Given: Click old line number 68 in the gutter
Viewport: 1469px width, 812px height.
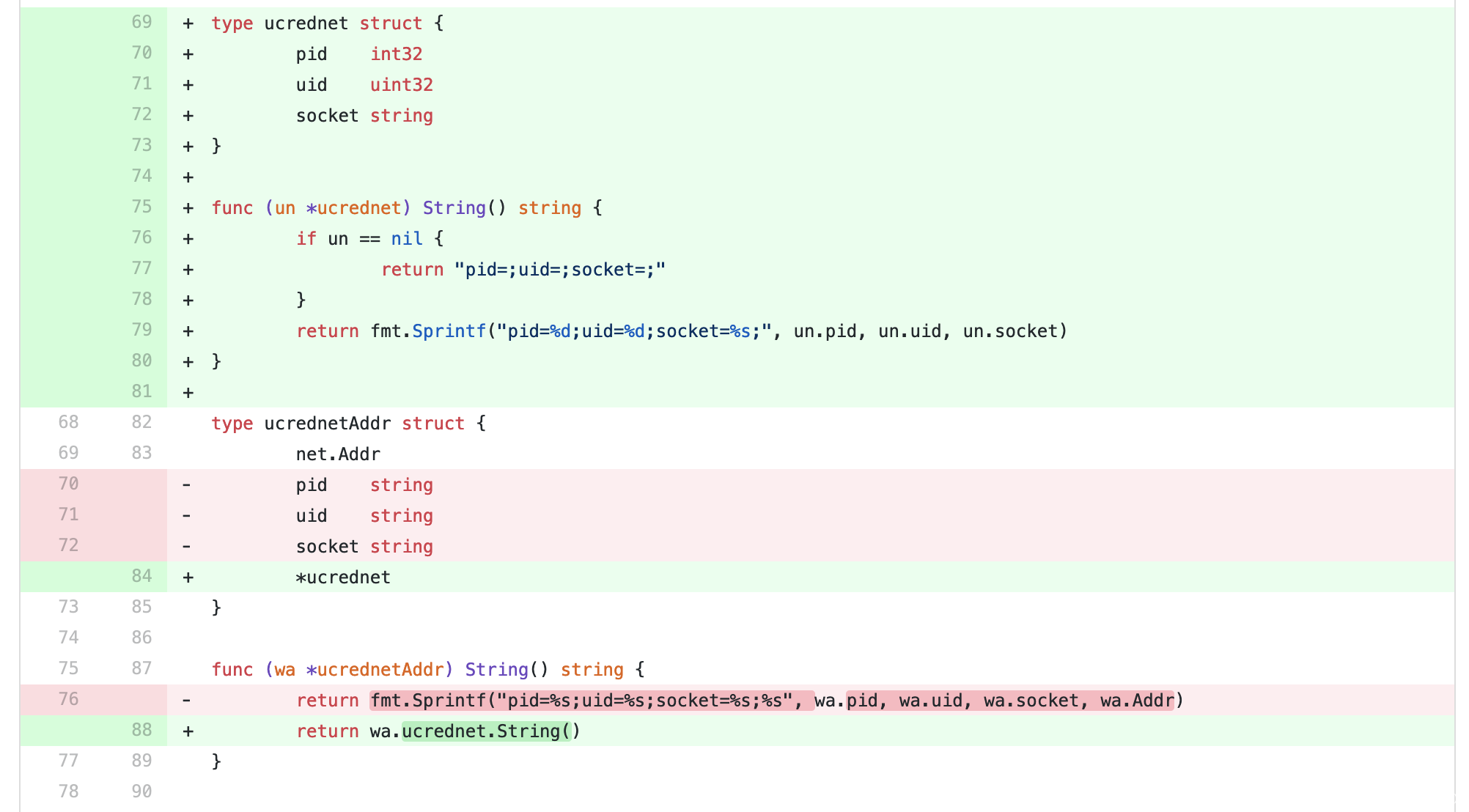Looking at the screenshot, I should click(x=68, y=422).
